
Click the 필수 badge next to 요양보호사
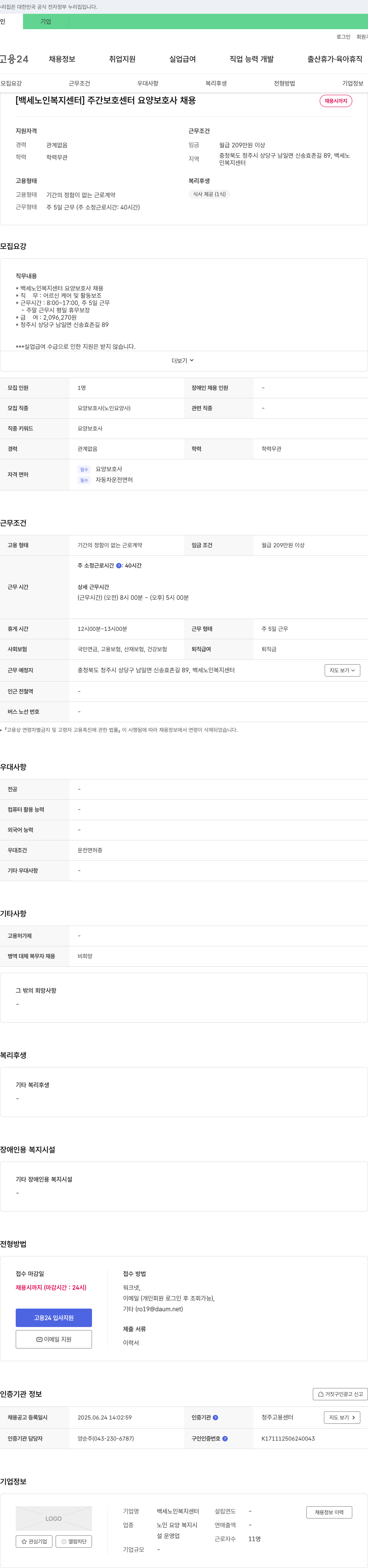(84, 469)
